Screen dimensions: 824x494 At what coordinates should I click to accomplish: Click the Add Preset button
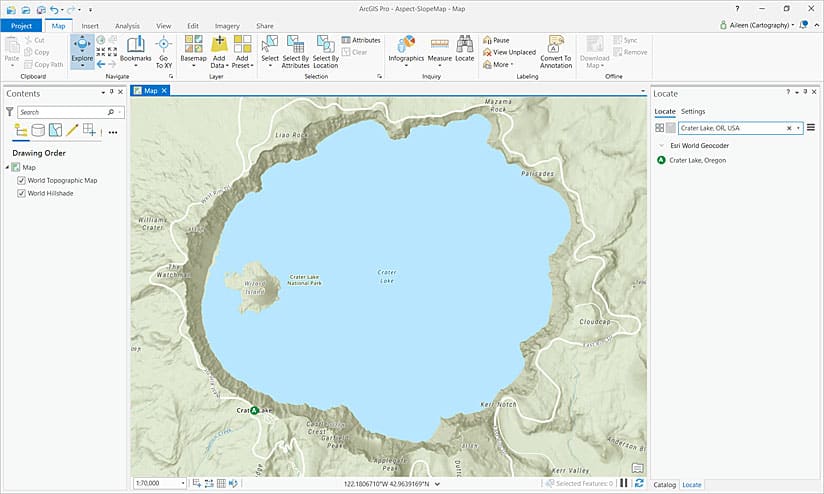[x=242, y=52]
